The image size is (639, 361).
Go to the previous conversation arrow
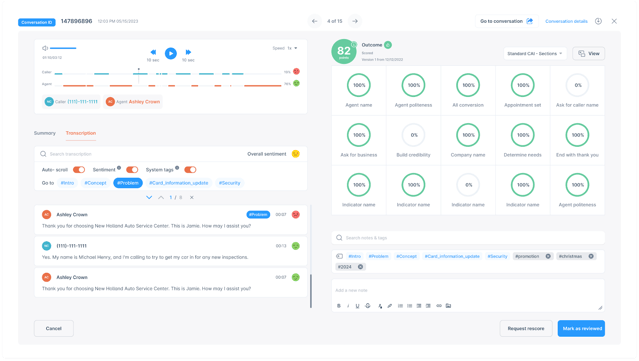coord(314,21)
